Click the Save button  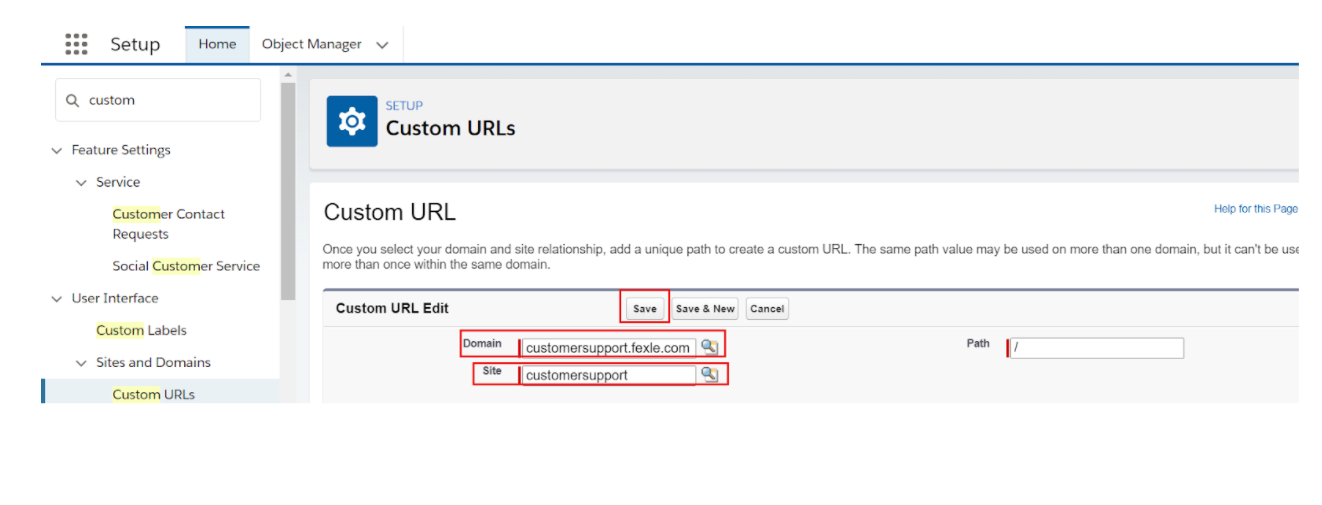coord(645,308)
